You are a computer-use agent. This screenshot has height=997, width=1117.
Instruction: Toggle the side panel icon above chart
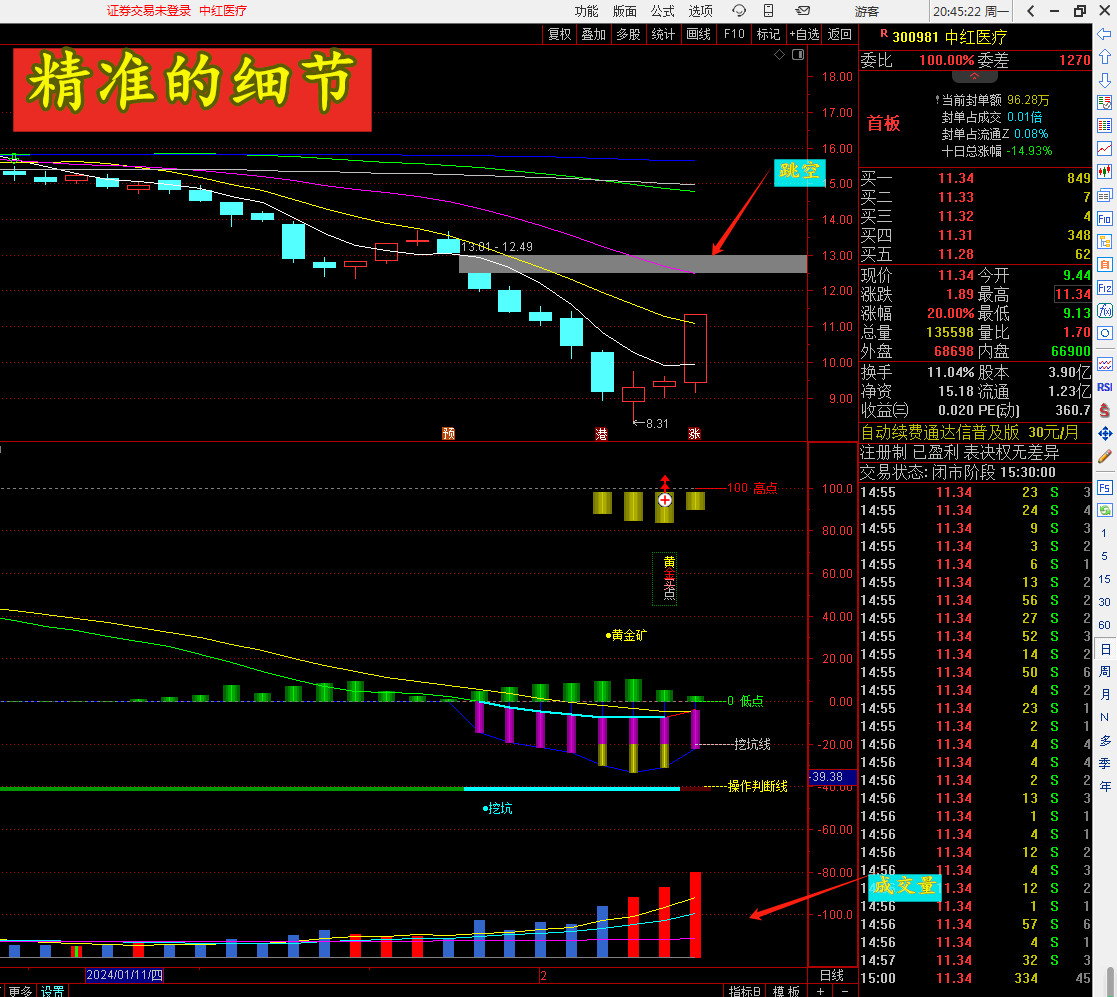pos(798,55)
